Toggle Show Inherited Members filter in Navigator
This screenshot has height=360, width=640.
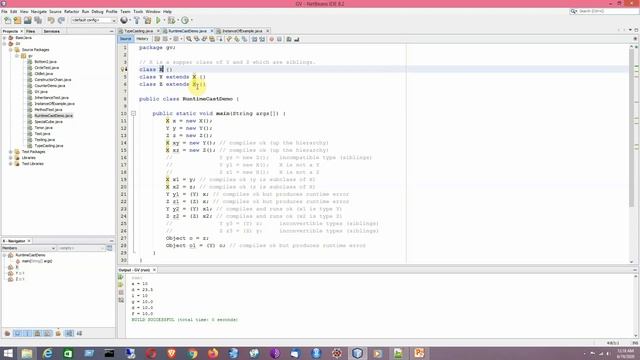[x=7, y=333]
